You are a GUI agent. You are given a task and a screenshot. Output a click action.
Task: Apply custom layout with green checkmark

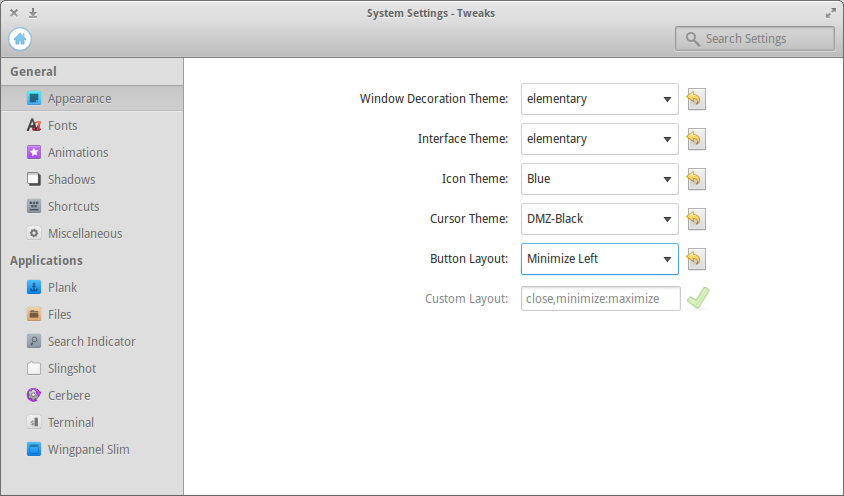[698, 298]
